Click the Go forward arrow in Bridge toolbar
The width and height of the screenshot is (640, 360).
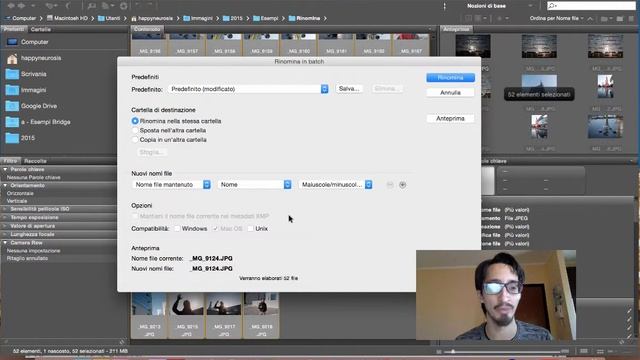coord(22,5)
